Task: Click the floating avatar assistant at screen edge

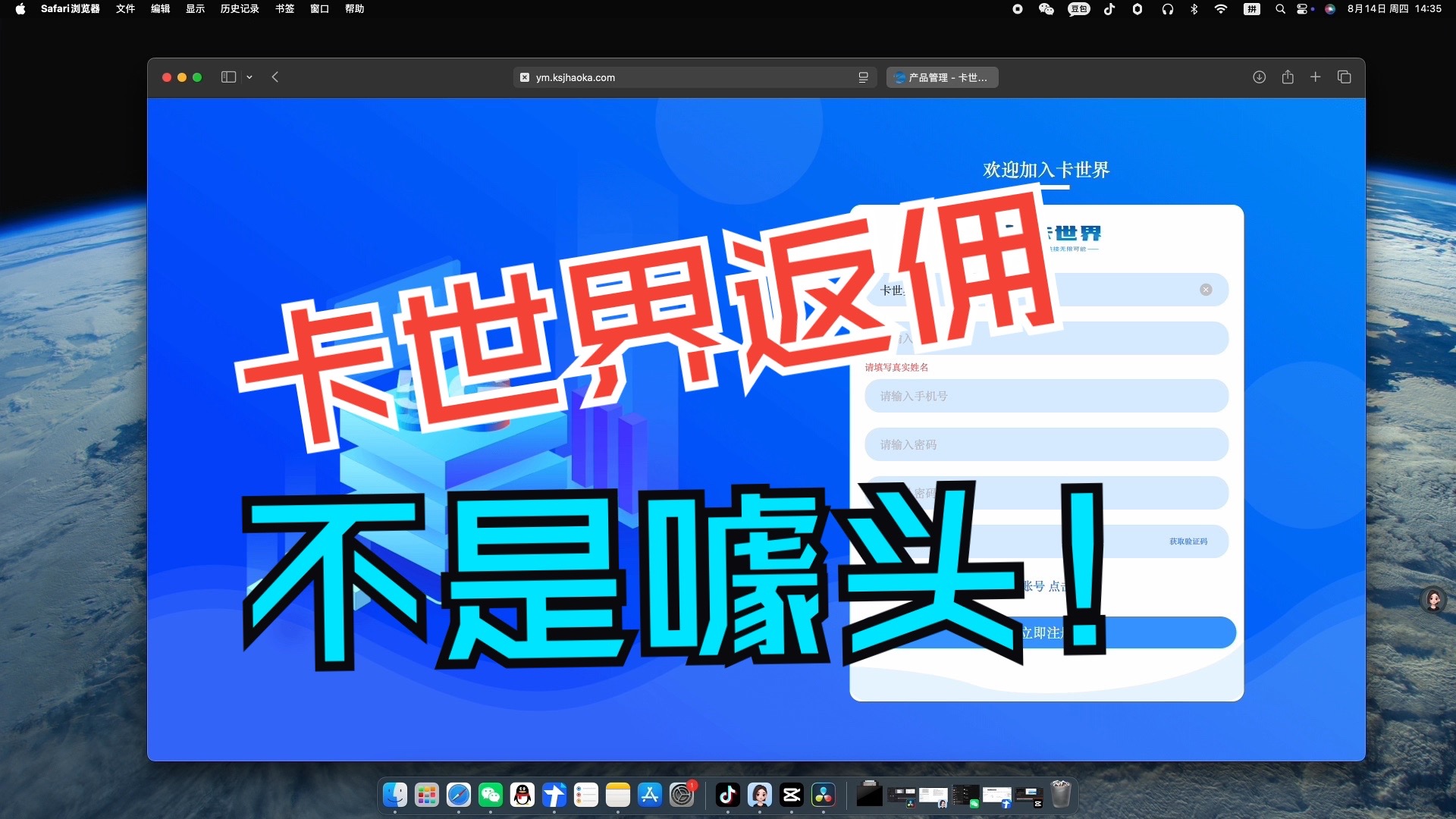Action: 1433,600
